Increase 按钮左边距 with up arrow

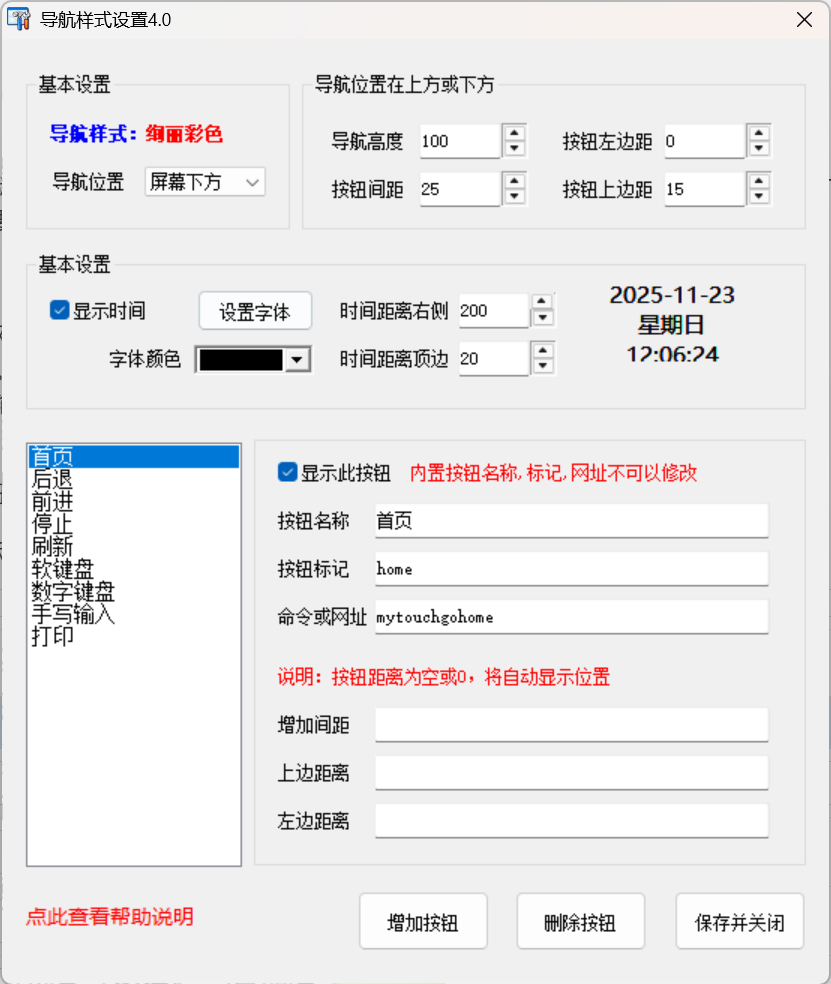click(758, 133)
